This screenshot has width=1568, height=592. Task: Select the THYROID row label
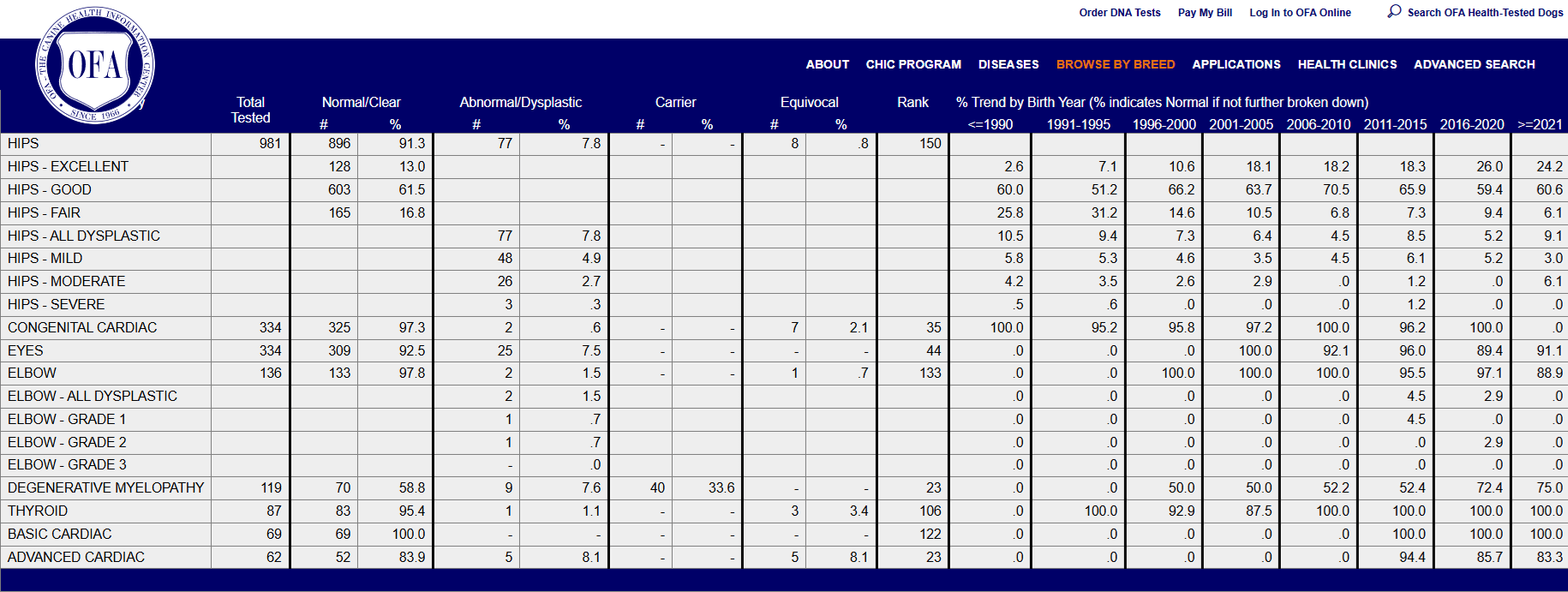38,511
